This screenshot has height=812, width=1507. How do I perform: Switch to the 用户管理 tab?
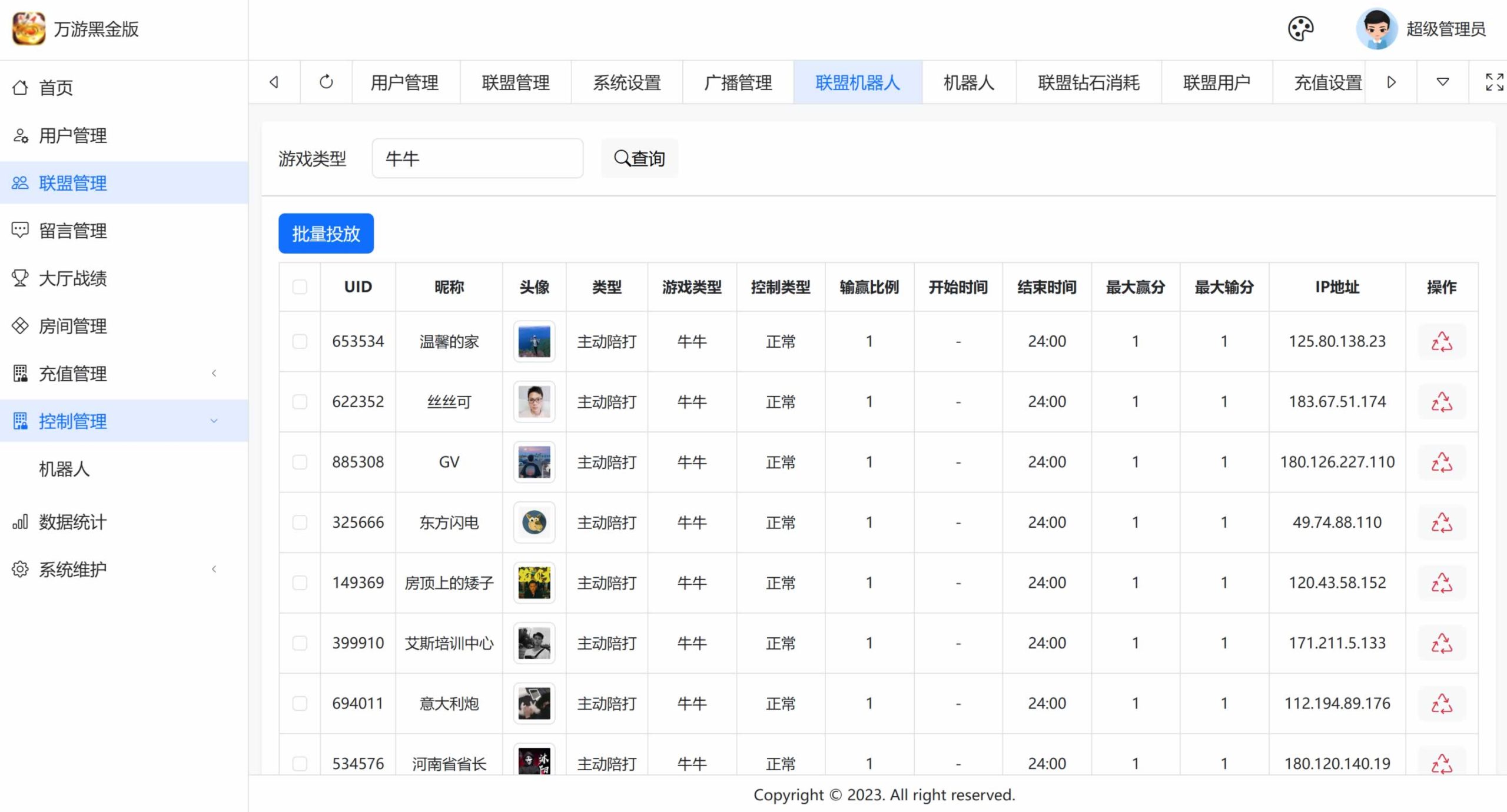405,82
